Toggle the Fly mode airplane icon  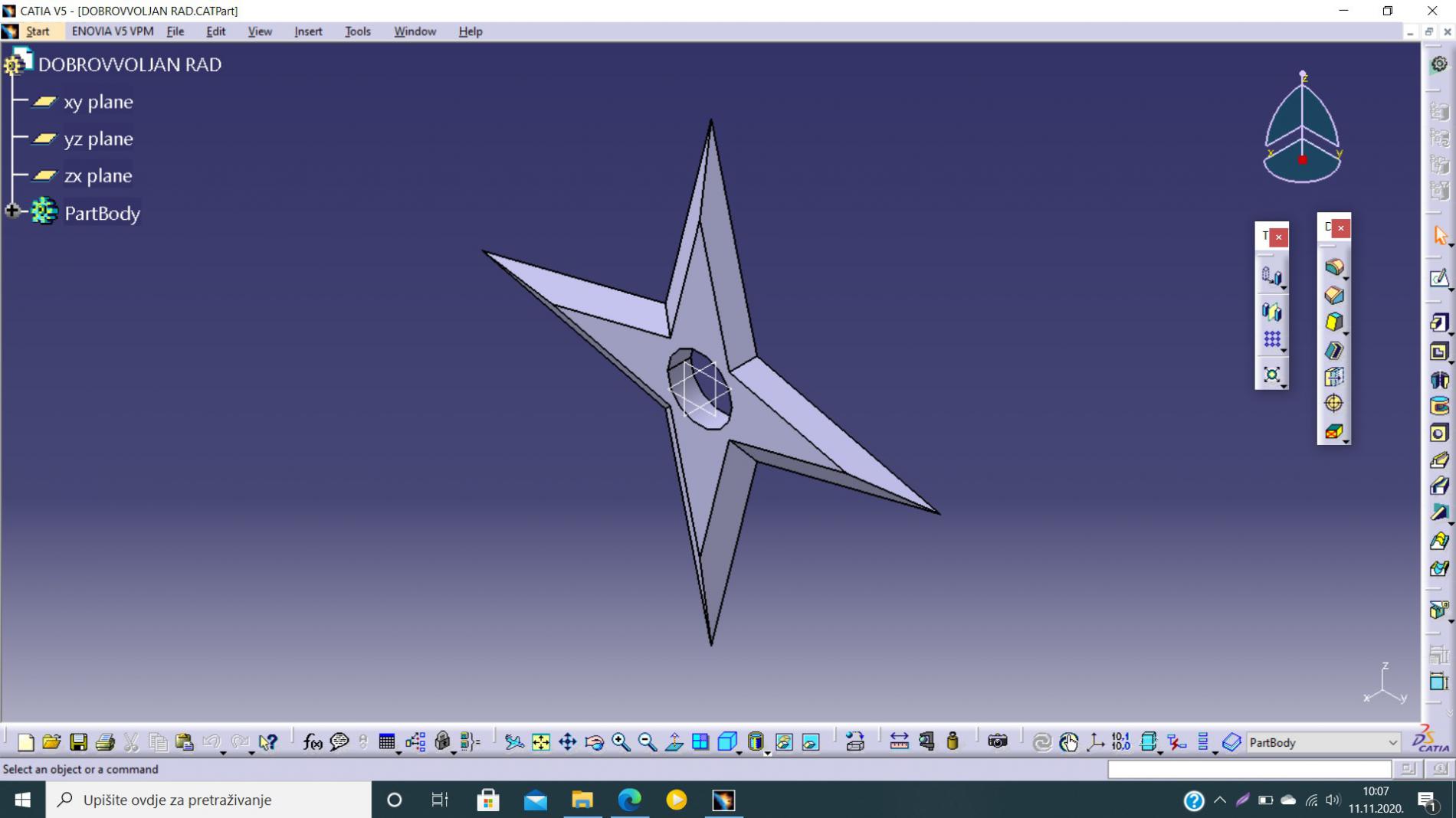click(513, 741)
